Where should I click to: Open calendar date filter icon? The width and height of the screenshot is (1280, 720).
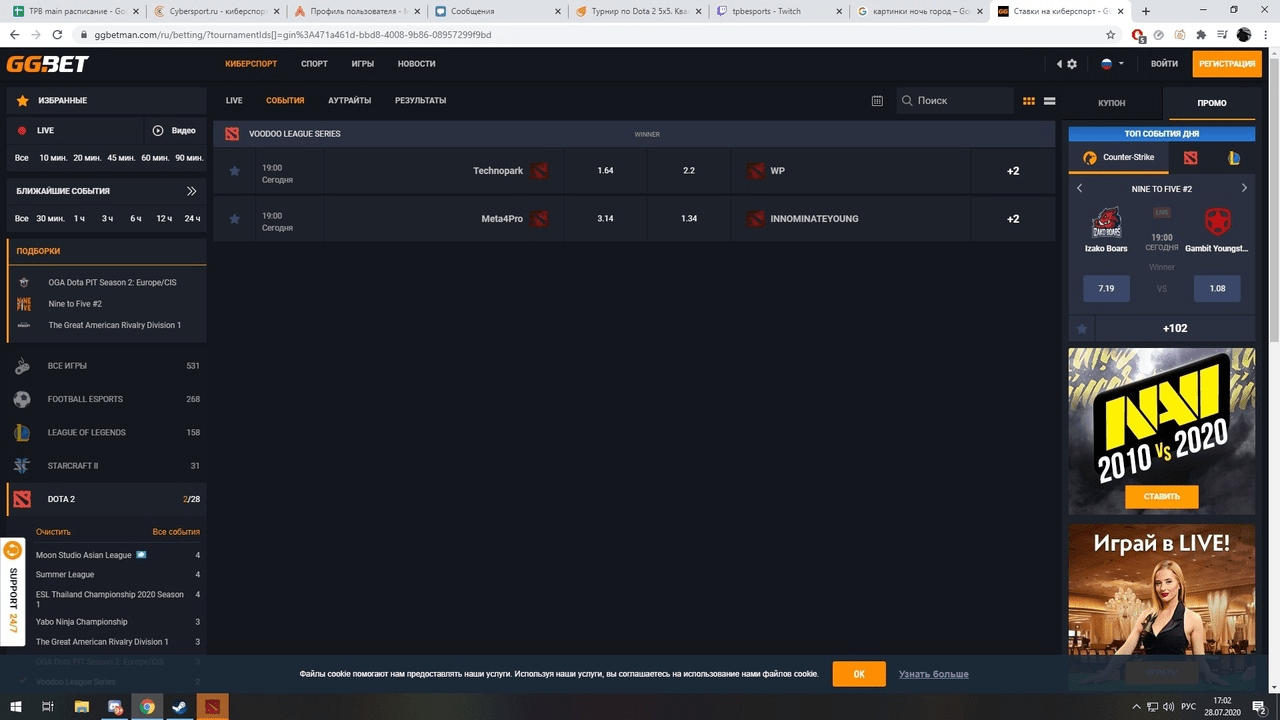click(x=877, y=101)
